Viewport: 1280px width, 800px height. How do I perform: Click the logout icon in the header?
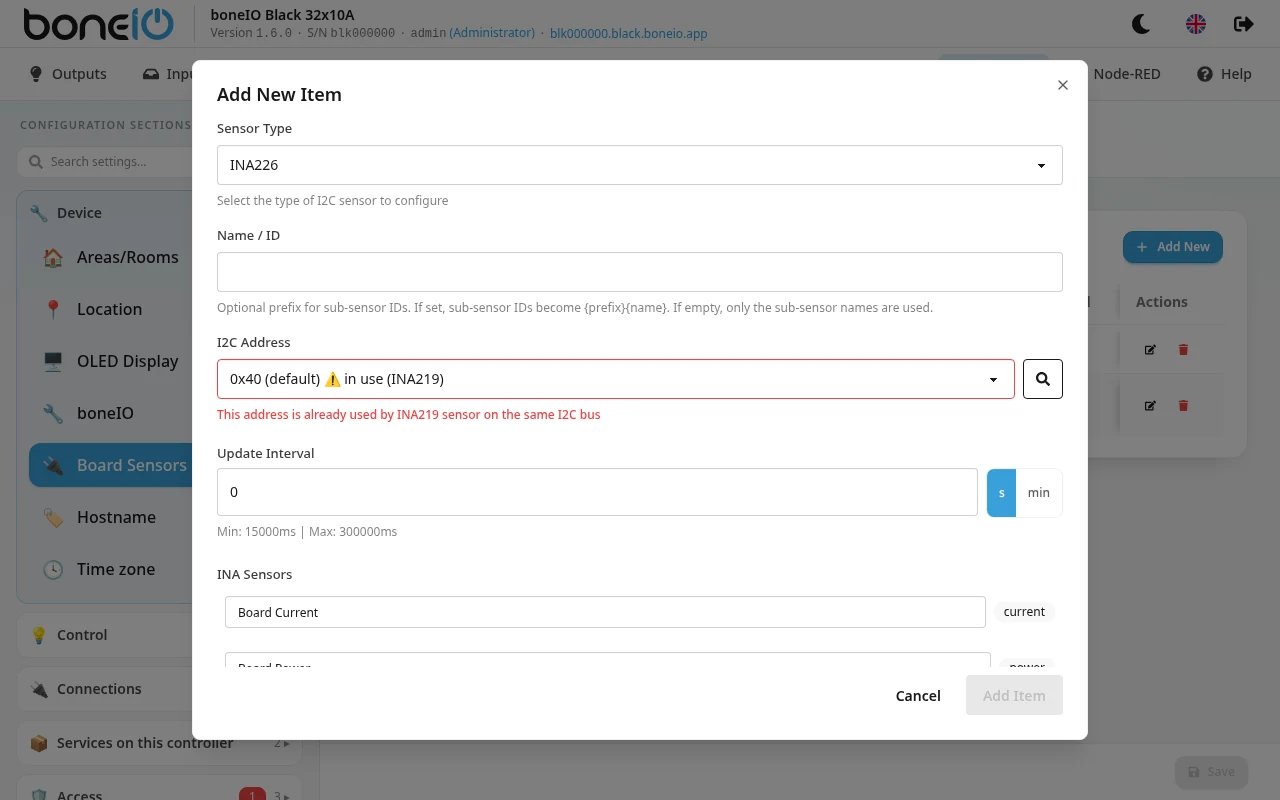click(x=1244, y=24)
